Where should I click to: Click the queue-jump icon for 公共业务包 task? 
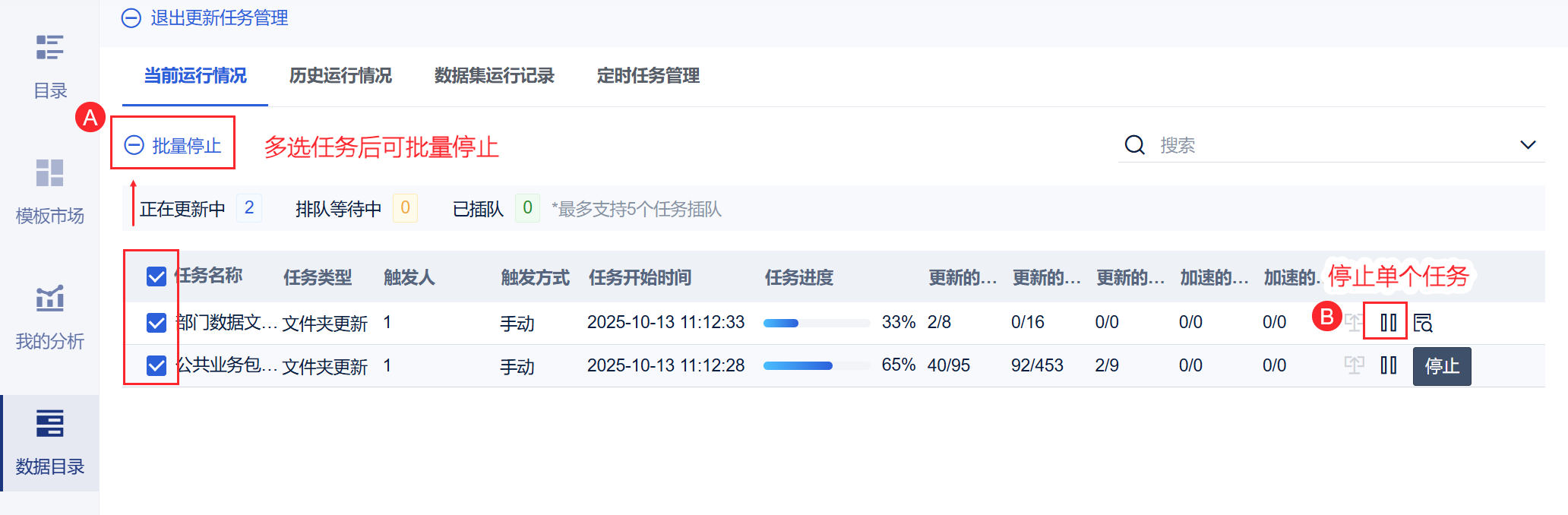coord(1354,366)
